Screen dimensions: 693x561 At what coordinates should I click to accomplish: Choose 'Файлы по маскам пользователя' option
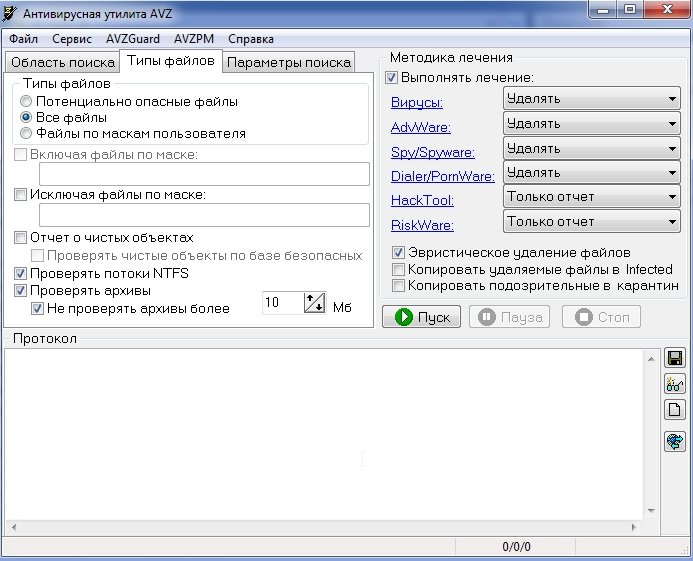(26, 133)
